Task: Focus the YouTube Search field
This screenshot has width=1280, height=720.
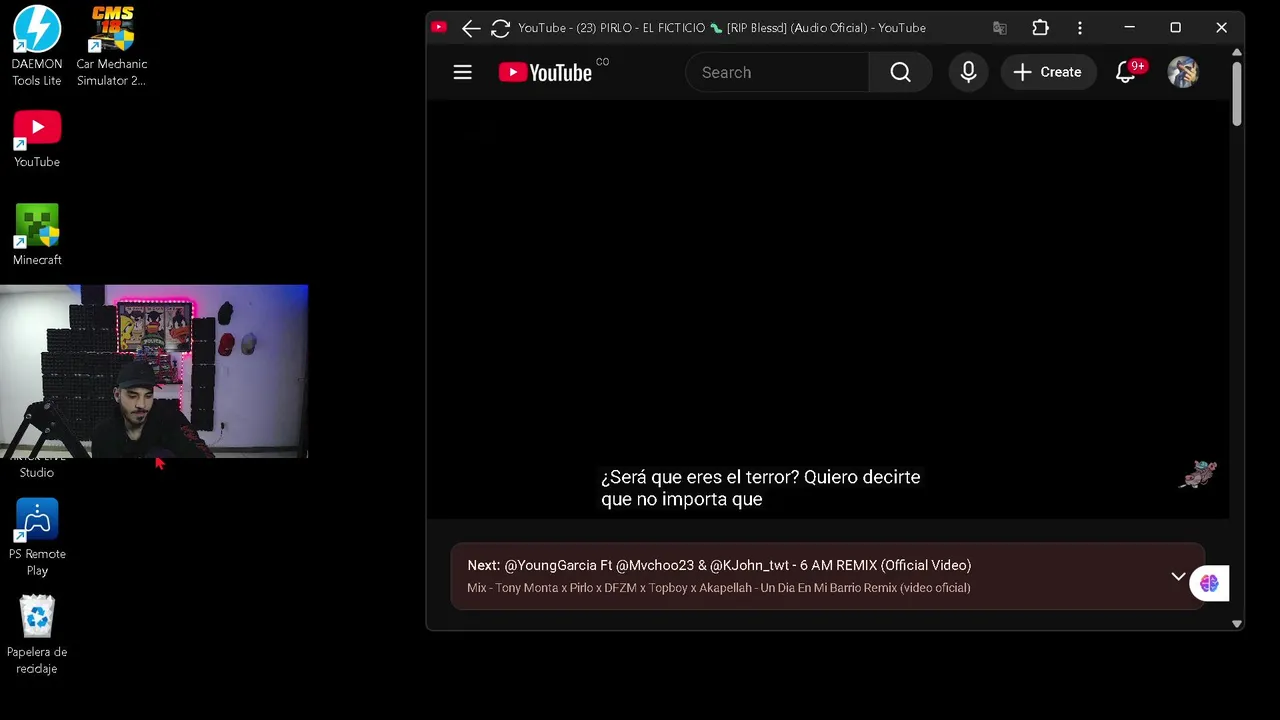Action: click(777, 72)
